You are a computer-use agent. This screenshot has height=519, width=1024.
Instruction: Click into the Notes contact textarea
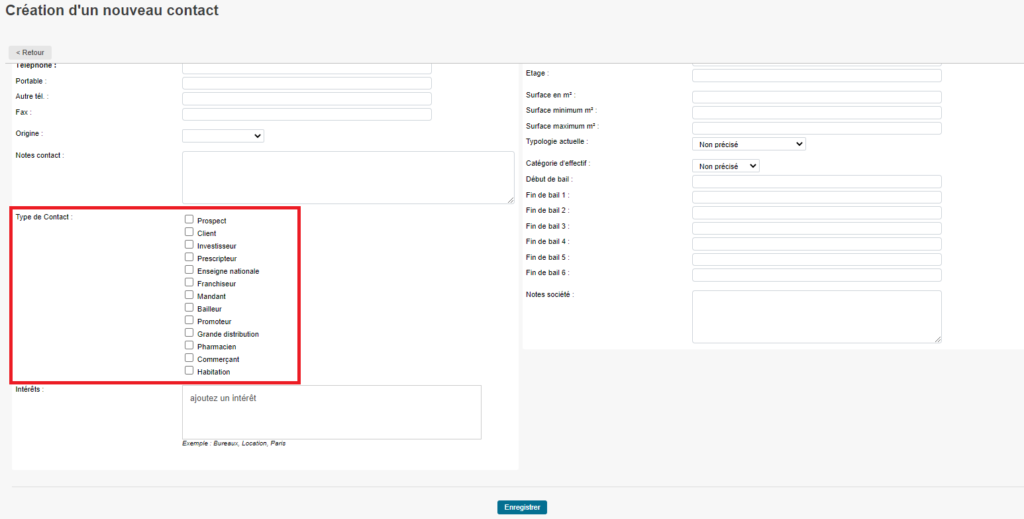click(348, 177)
